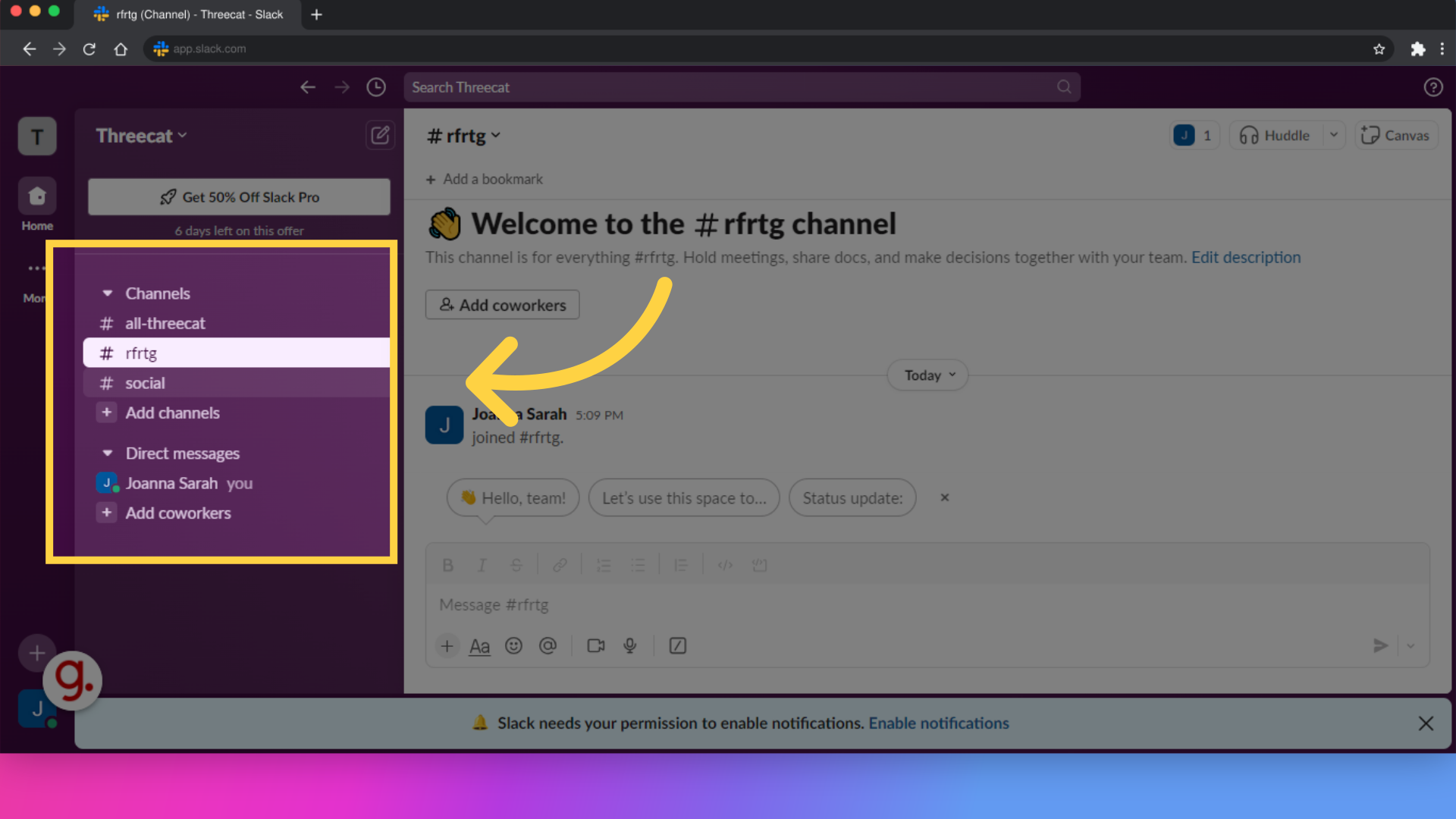Screen dimensions: 1456x819
Task: Toggle strikethrough formatting
Action: click(516, 566)
